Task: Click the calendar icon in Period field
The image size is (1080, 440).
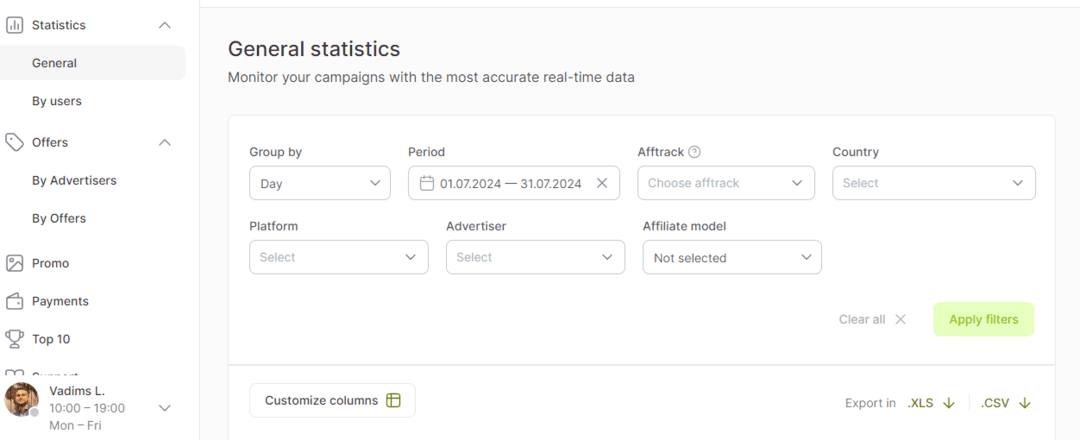Action: point(427,183)
